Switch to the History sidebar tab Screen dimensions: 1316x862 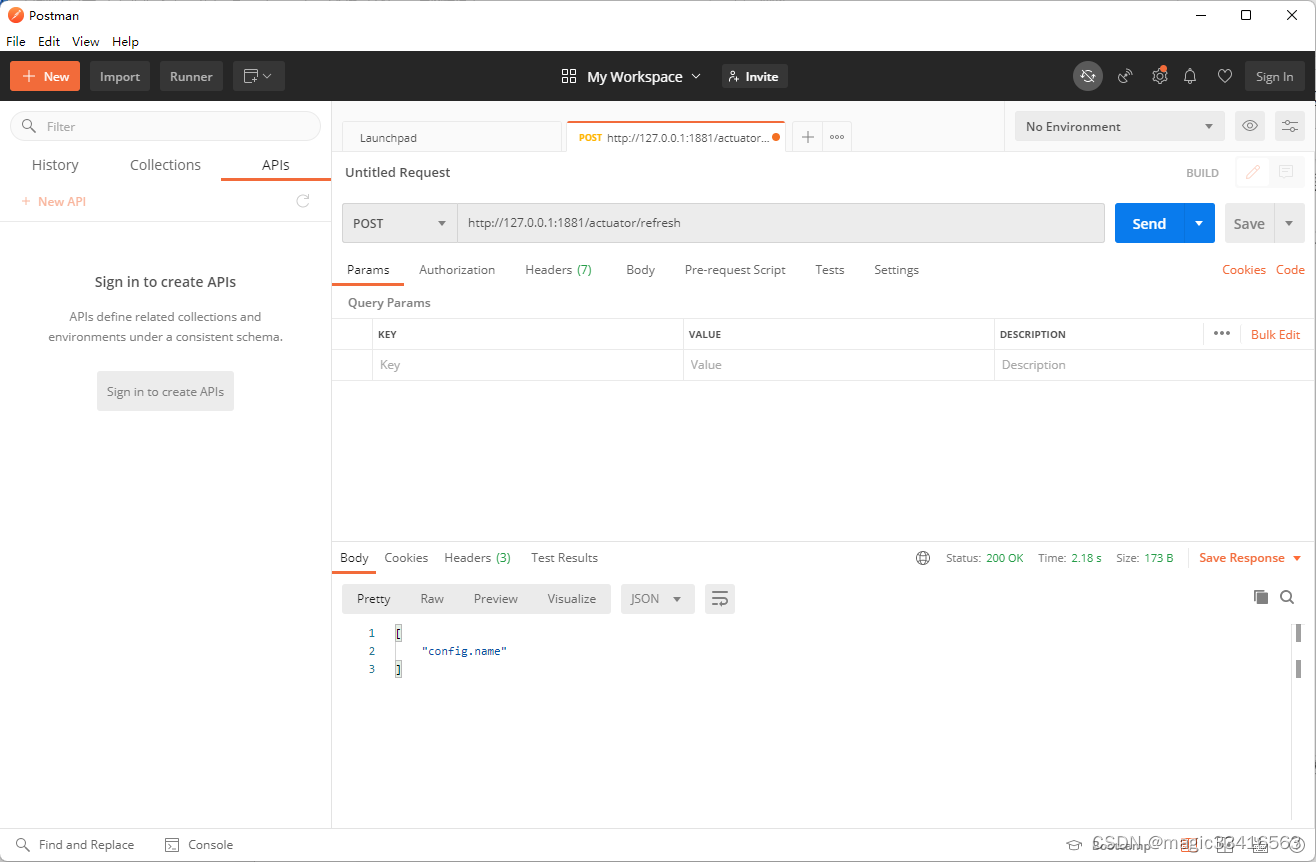click(55, 165)
